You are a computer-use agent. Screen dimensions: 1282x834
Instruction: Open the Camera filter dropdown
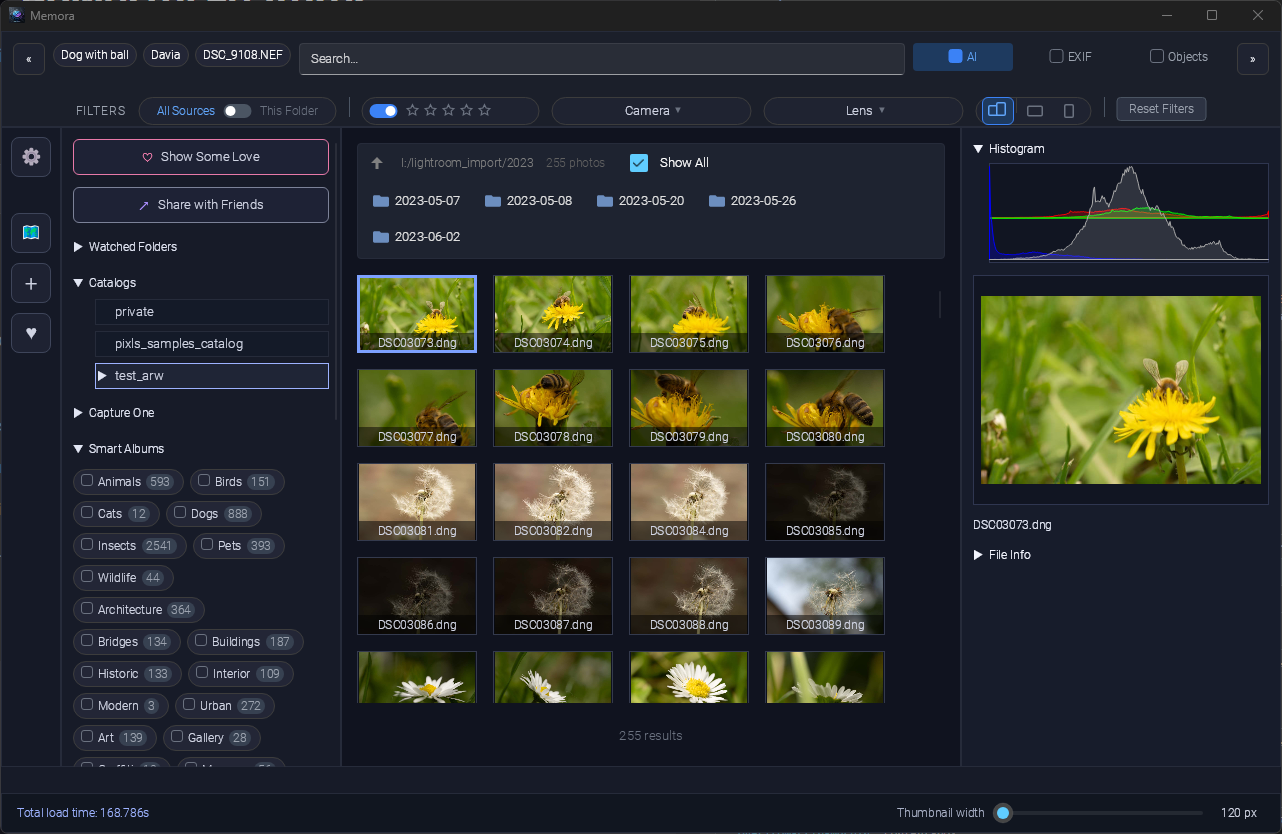[x=650, y=110]
